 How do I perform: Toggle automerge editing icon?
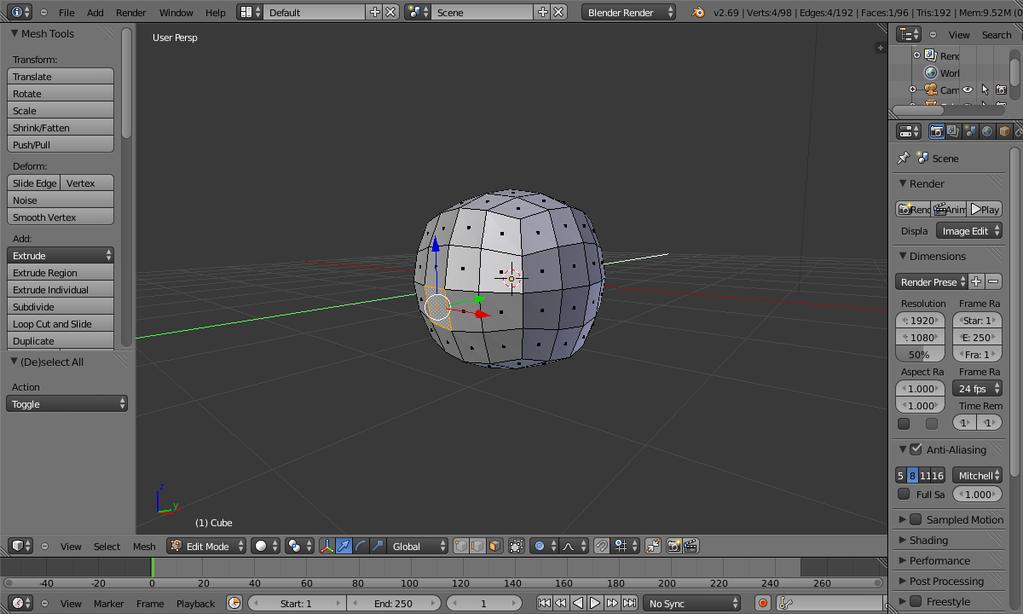pyautogui.click(x=652, y=546)
